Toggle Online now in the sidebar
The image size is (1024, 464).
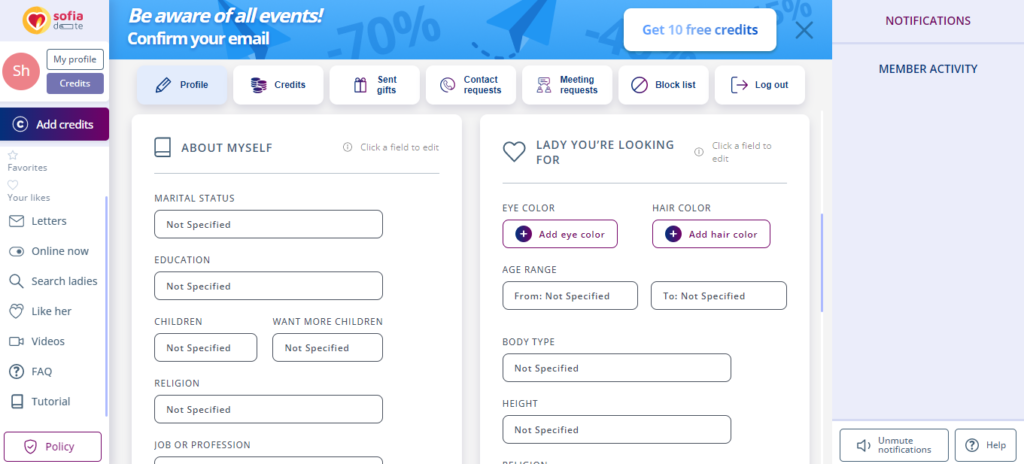point(16,251)
